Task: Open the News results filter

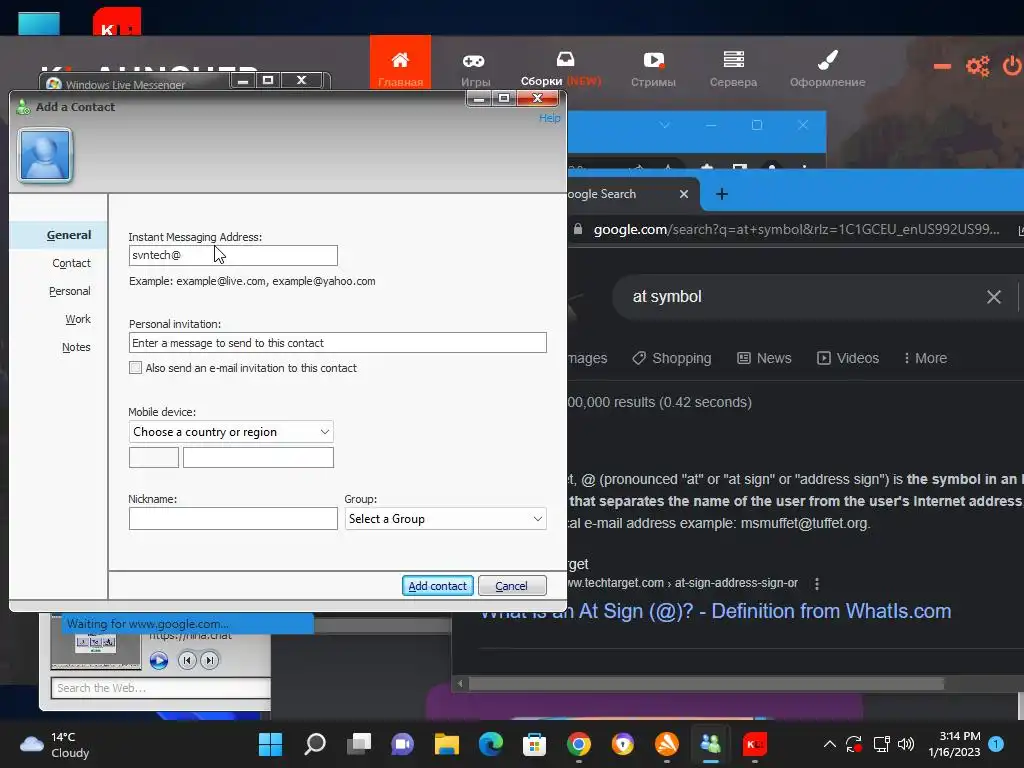Action: [x=764, y=358]
